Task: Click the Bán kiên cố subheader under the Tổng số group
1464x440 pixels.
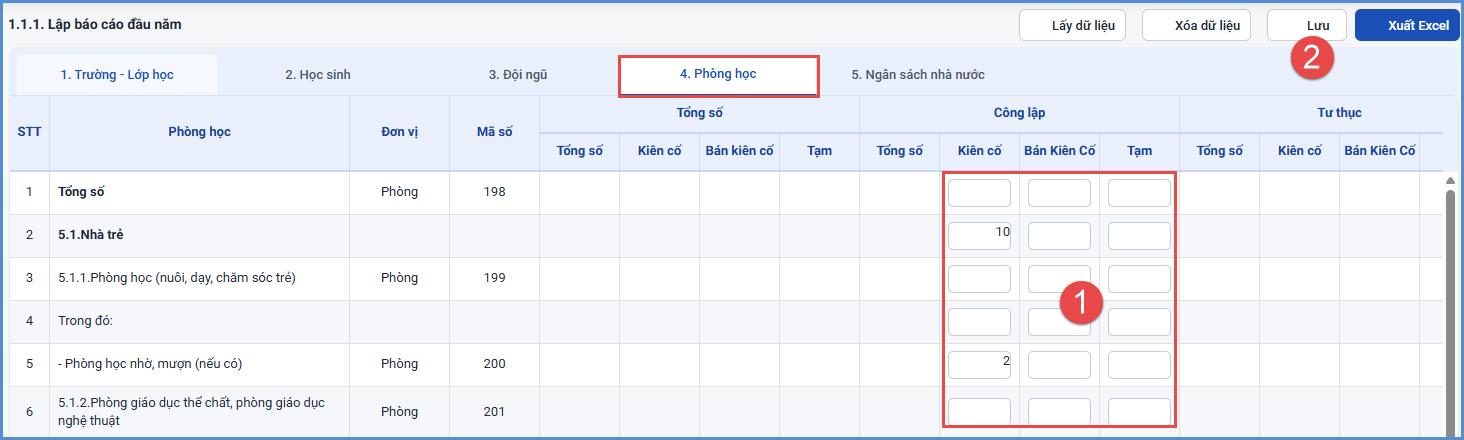Action: pyautogui.click(x=739, y=151)
